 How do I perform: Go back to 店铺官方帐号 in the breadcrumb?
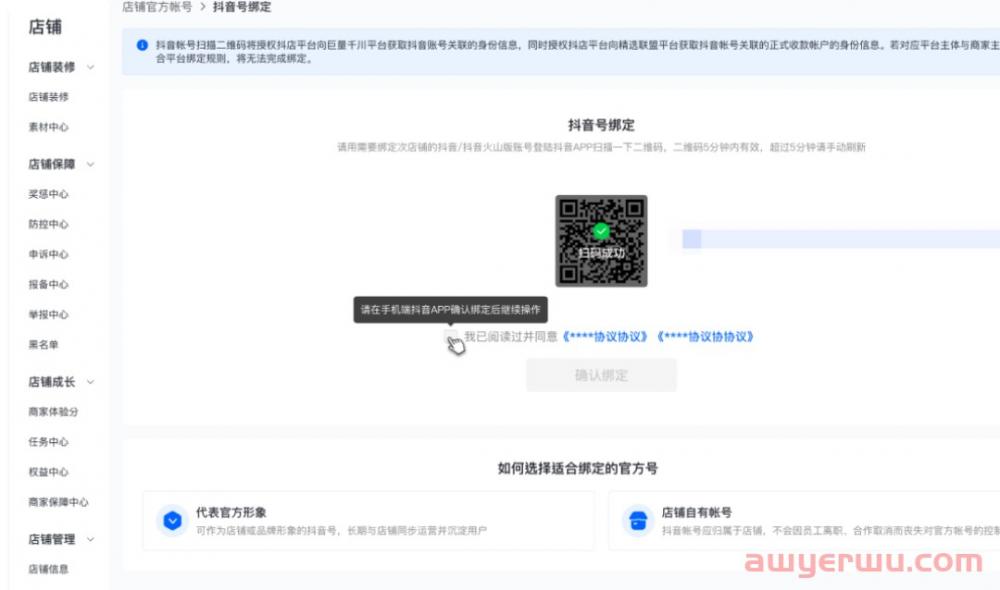click(157, 7)
